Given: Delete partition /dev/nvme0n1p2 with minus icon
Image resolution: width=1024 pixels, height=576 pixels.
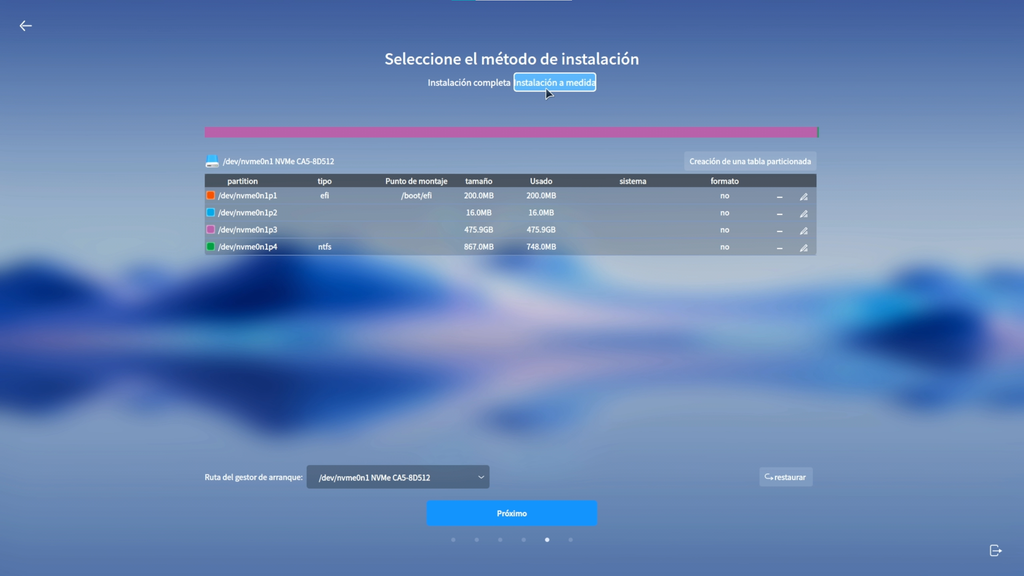Looking at the screenshot, I should click(779, 213).
